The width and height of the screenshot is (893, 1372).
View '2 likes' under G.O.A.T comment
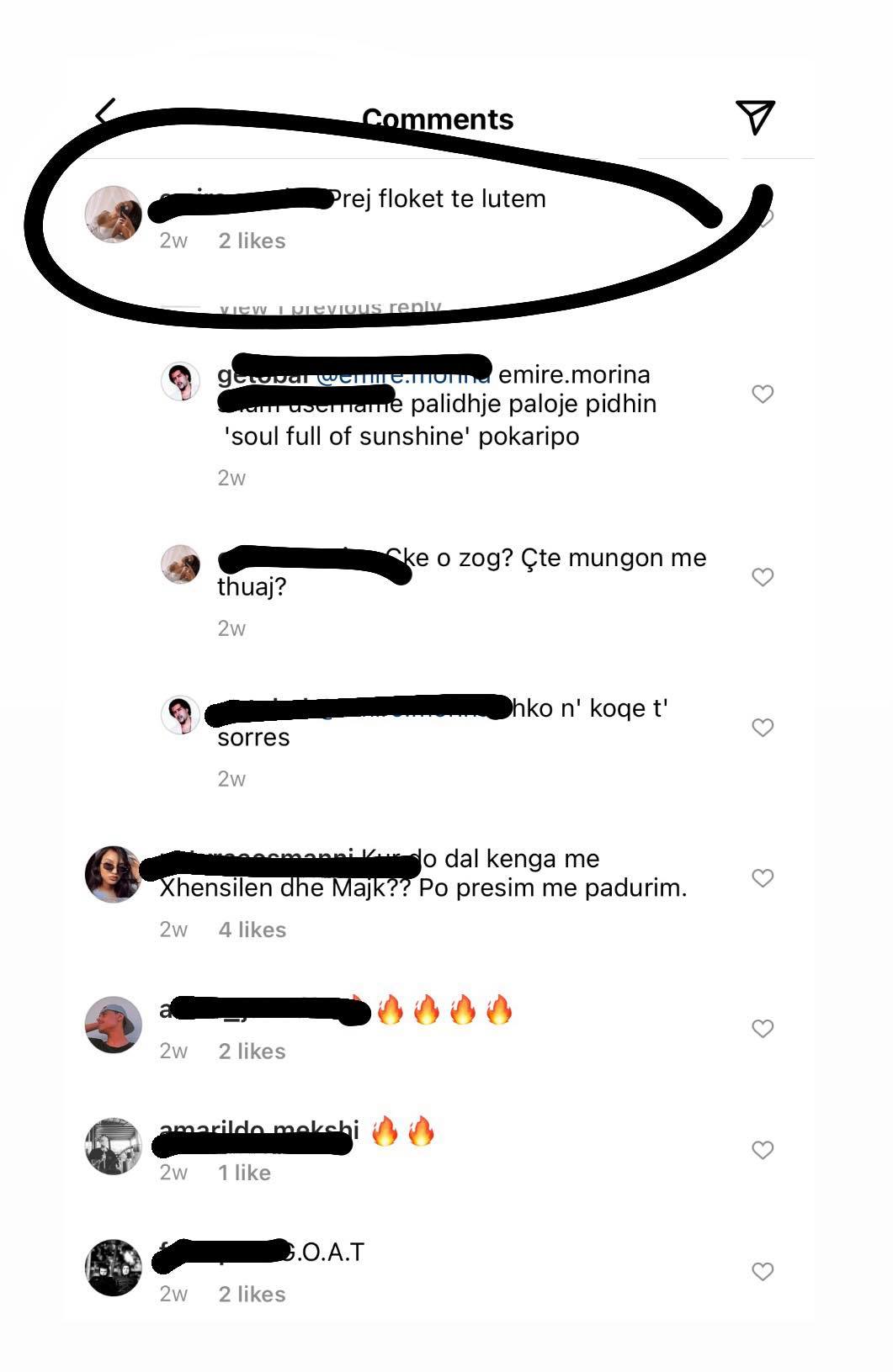pyautogui.click(x=252, y=1294)
